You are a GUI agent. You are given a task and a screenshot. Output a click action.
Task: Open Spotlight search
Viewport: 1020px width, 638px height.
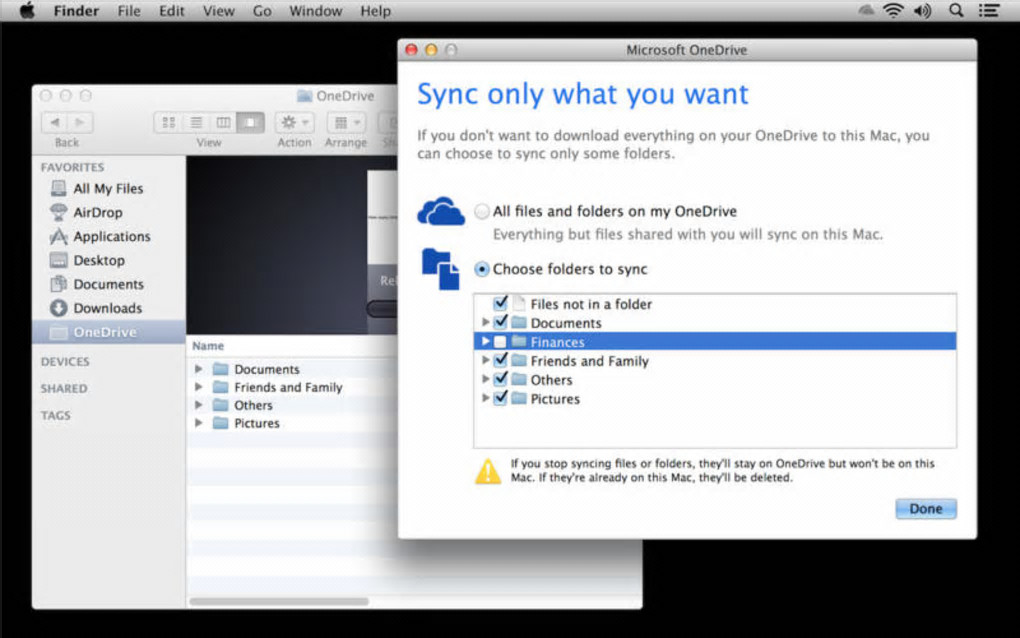(956, 10)
